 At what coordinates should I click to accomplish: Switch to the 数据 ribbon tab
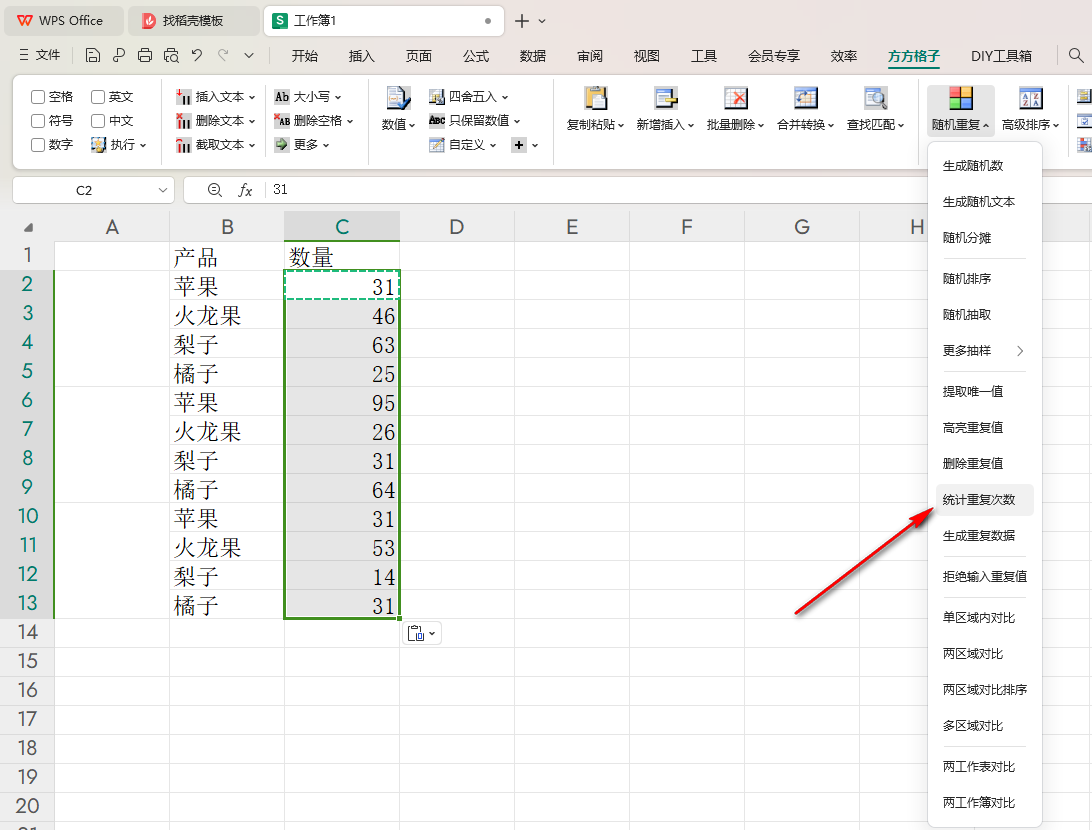point(533,56)
